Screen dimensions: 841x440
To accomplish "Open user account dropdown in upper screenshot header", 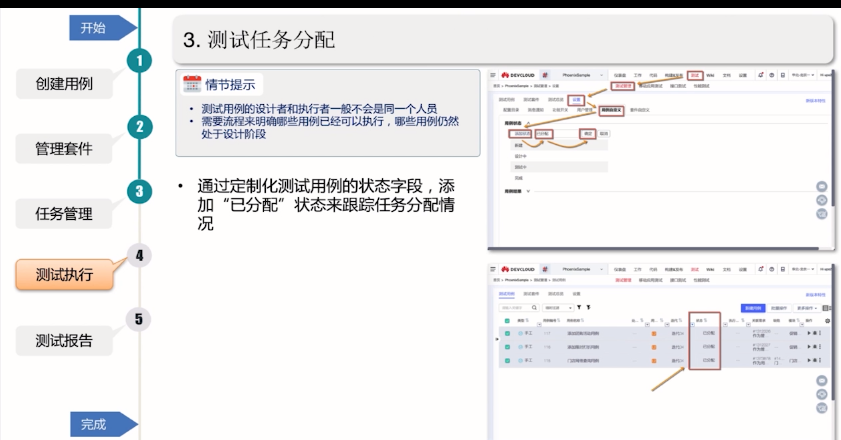I will coord(803,75).
